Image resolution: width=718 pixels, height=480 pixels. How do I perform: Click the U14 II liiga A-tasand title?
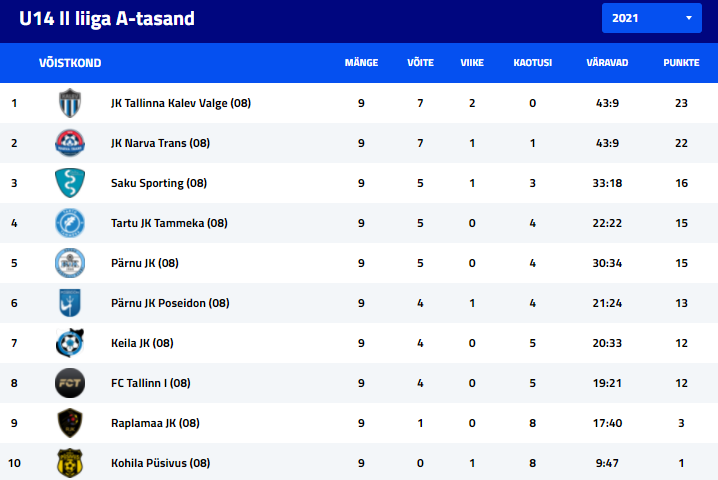click(x=107, y=19)
